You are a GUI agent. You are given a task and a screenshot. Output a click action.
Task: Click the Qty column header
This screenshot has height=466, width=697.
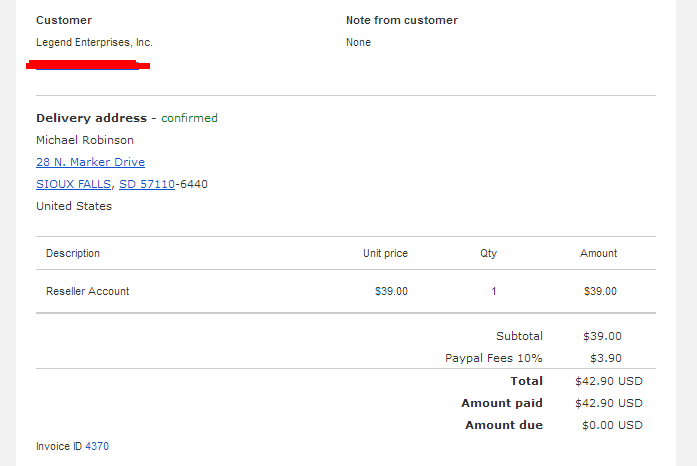489,253
